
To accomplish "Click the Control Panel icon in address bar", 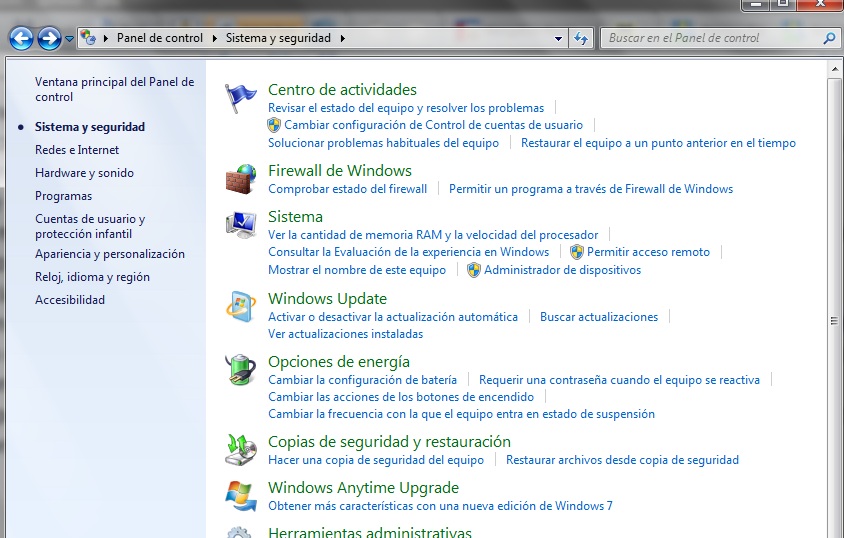I will (x=88, y=38).
